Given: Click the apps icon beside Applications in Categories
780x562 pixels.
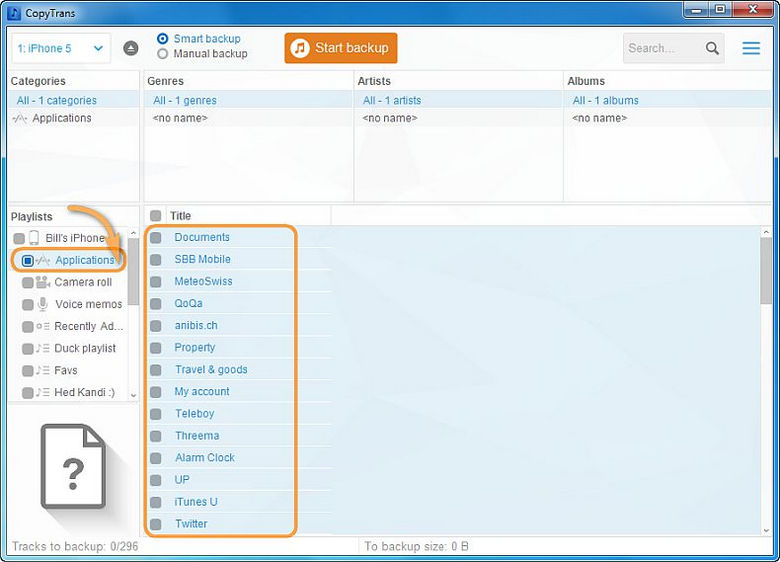Looking at the screenshot, I should 20,118.
